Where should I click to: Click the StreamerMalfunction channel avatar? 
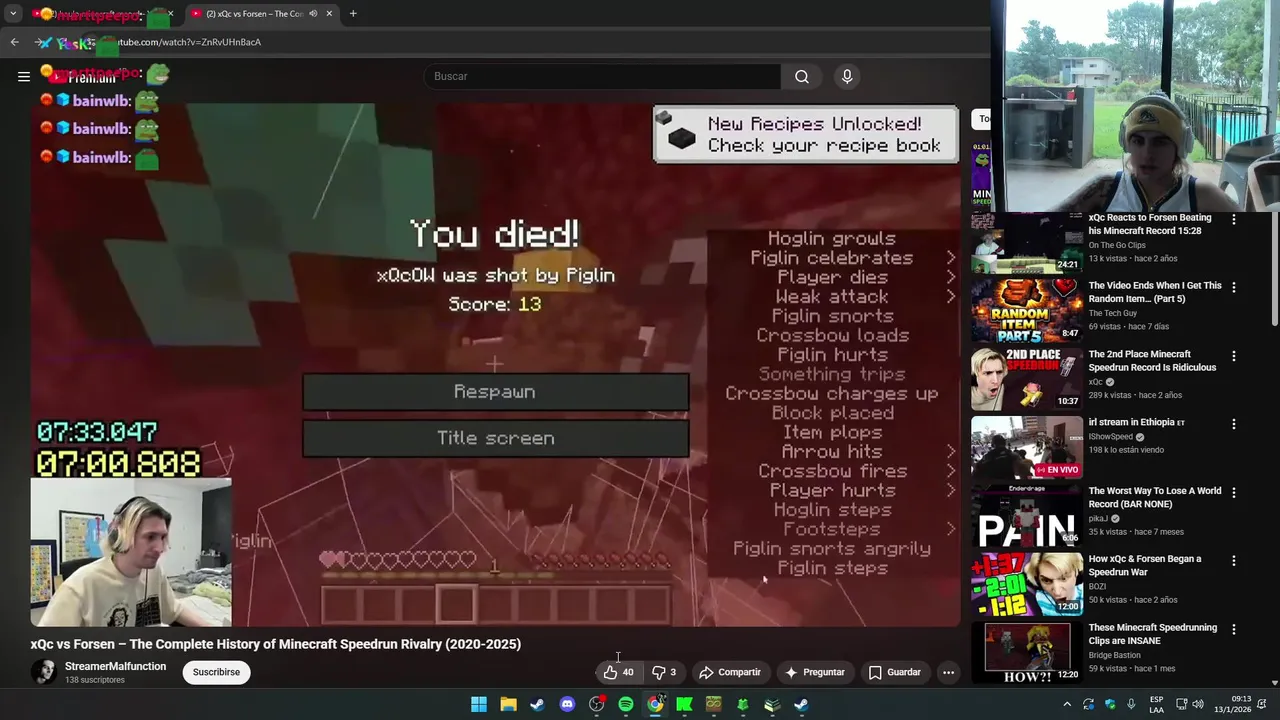coord(44,672)
